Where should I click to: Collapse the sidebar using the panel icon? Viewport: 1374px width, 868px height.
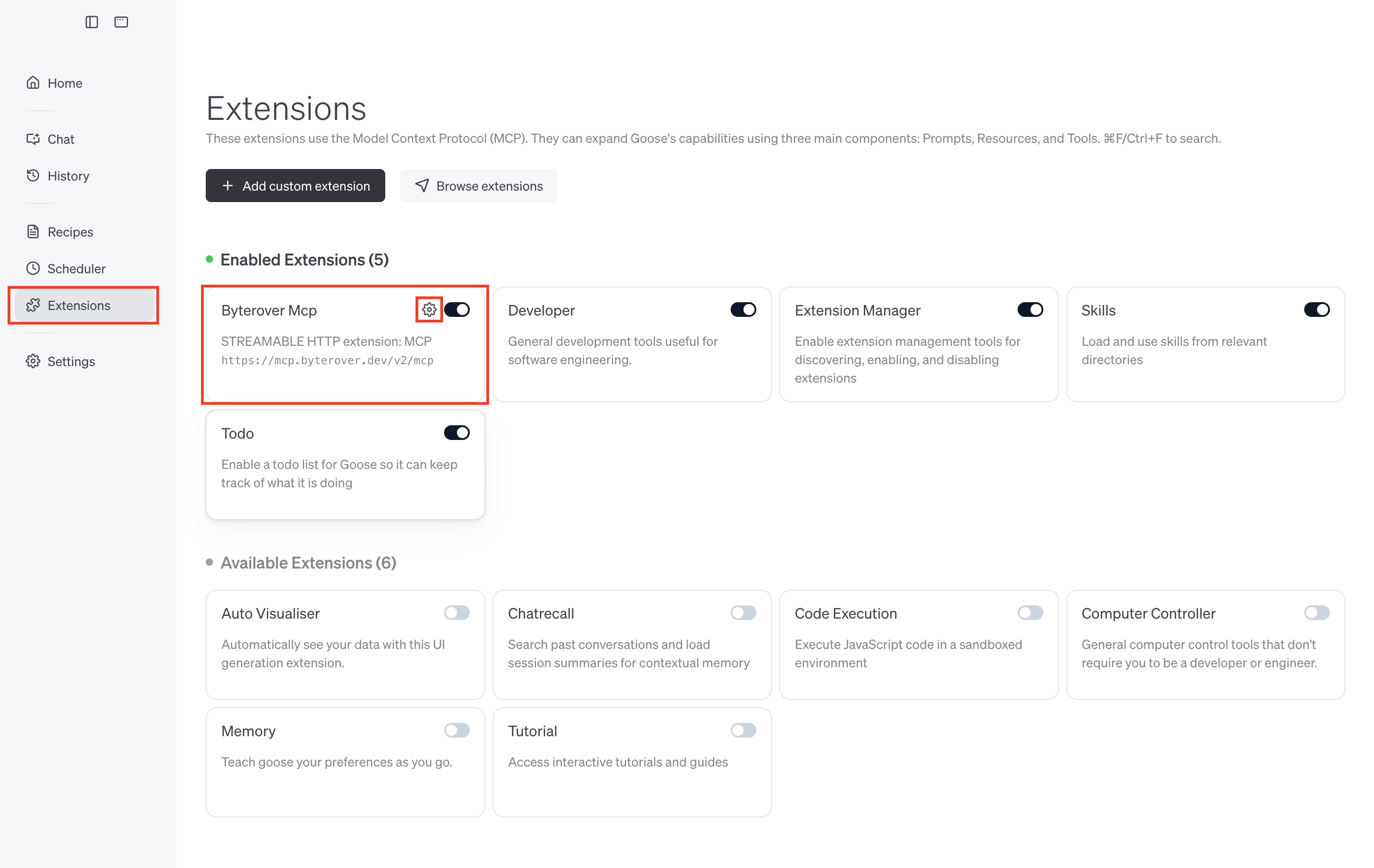point(91,22)
